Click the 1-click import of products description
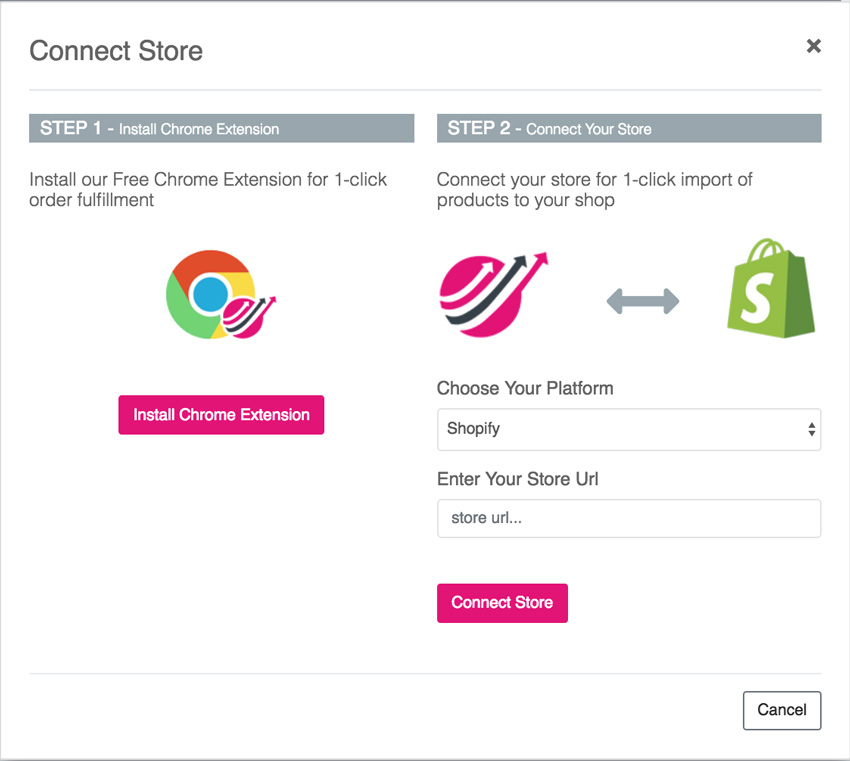 click(594, 190)
